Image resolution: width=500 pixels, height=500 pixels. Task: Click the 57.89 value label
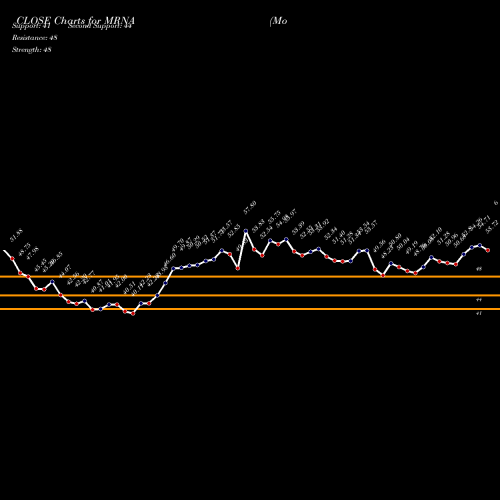(x=250, y=207)
